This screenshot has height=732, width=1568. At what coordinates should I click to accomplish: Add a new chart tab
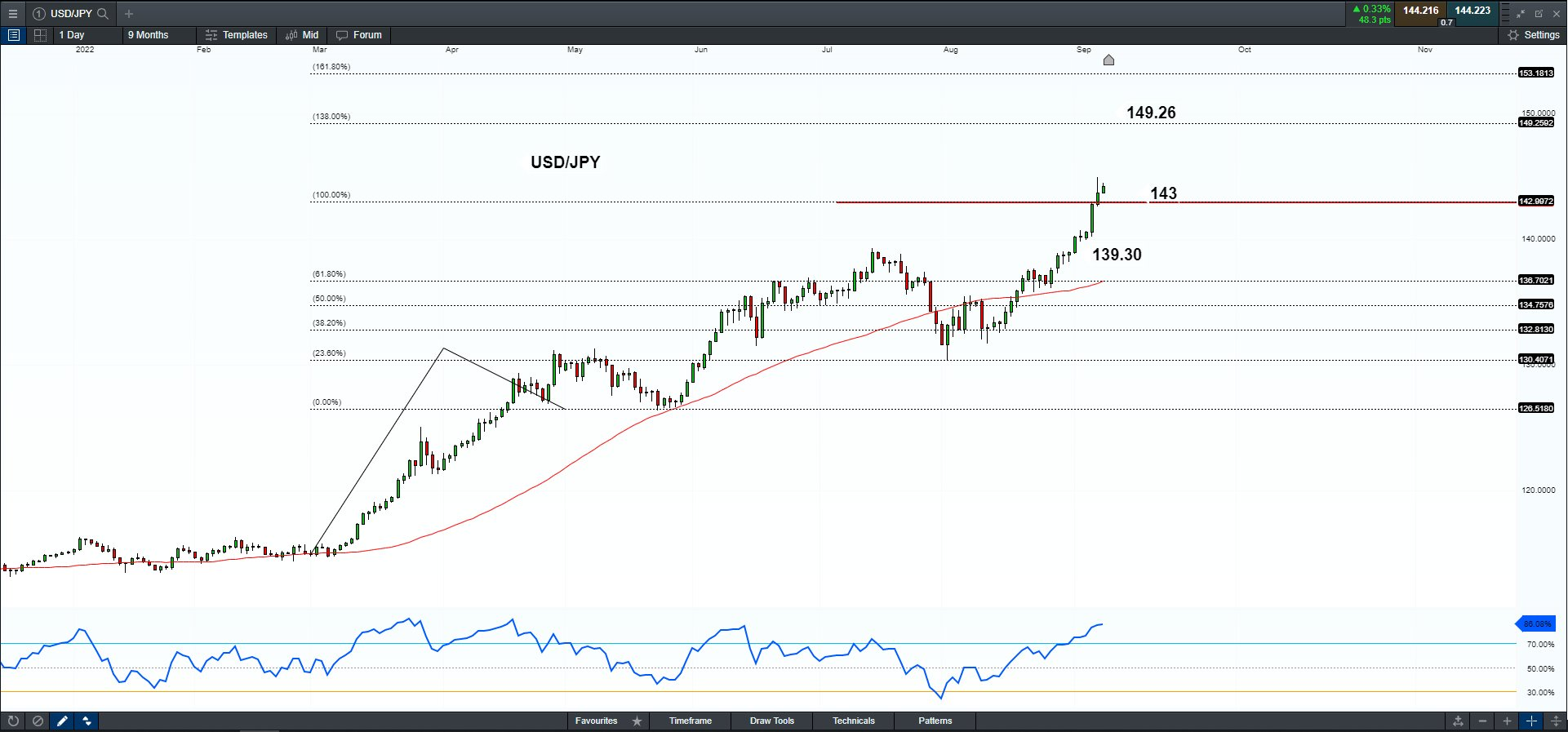[129, 13]
